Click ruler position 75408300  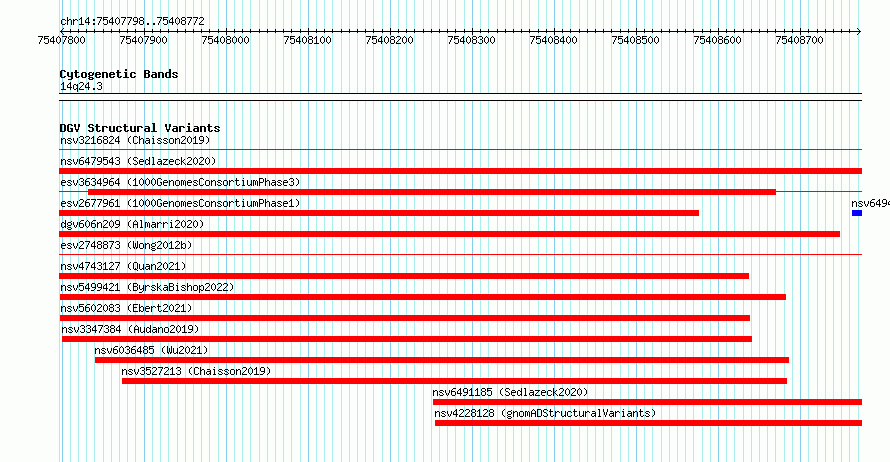tap(472, 40)
